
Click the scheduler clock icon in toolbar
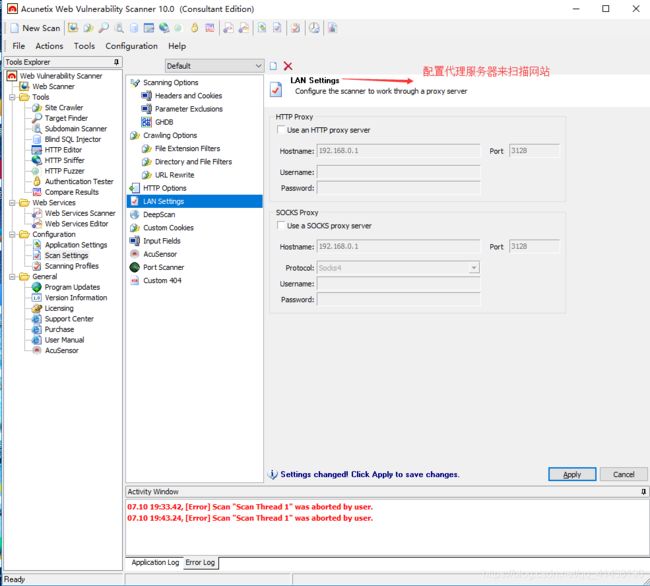[315, 28]
